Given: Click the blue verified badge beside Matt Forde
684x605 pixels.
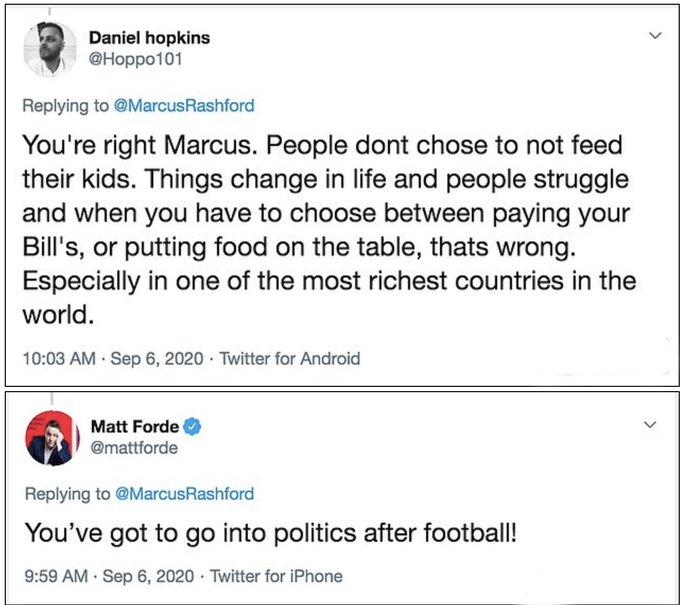Looking at the screenshot, I should (x=193, y=428).
